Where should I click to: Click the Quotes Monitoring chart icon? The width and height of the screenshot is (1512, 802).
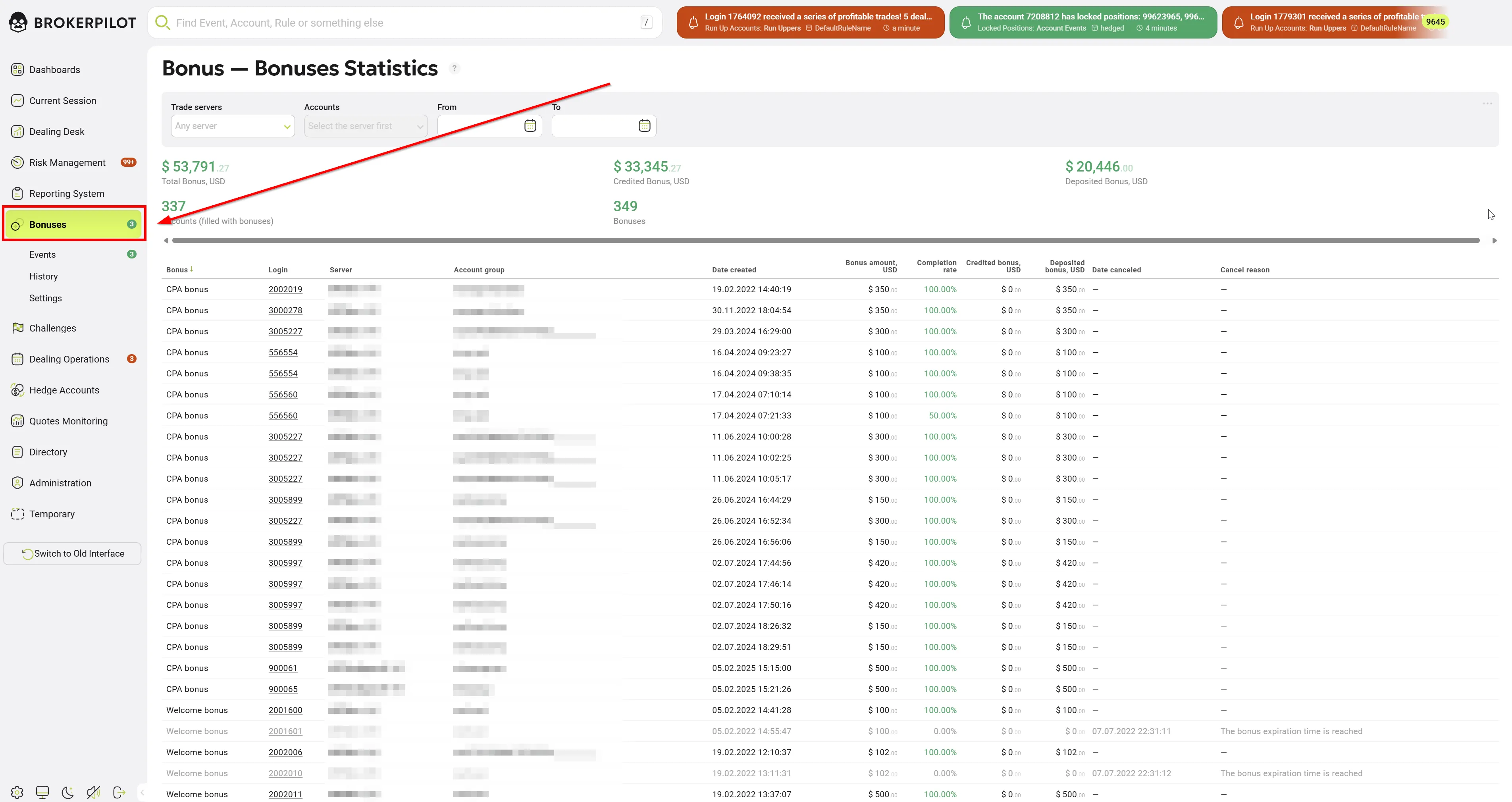click(17, 421)
